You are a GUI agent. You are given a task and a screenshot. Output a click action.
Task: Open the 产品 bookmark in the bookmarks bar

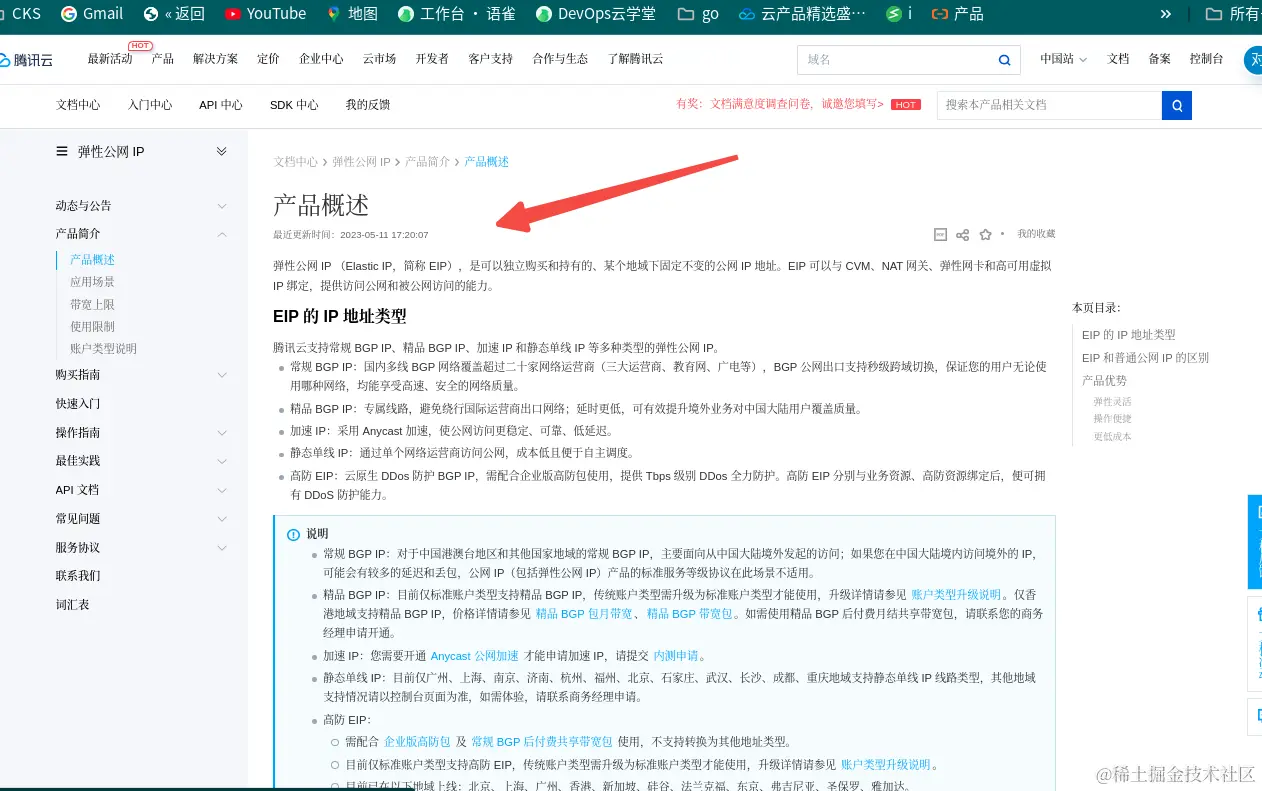957,14
